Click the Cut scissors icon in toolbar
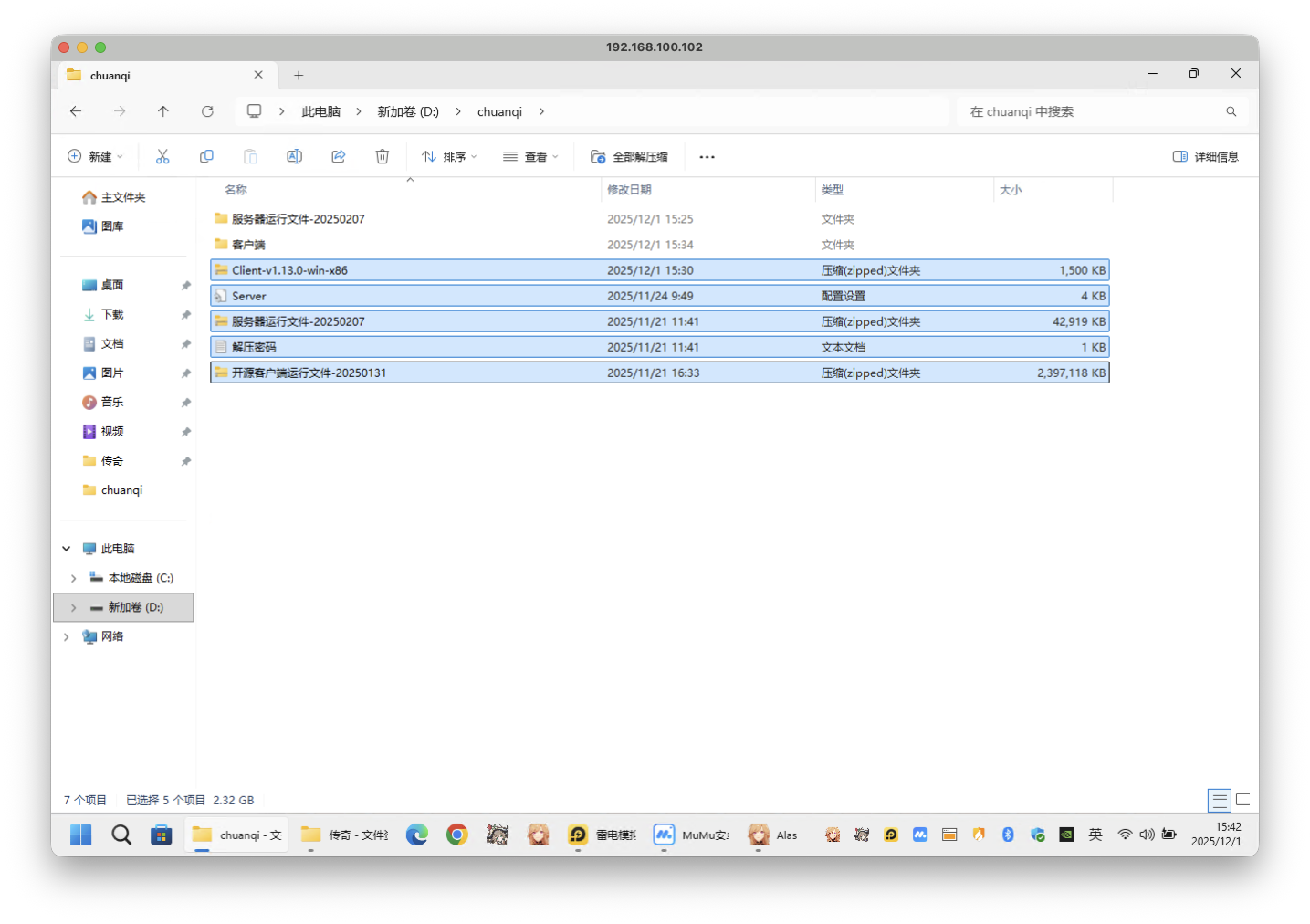This screenshot has width=1310, height=924. pos(162,157)
